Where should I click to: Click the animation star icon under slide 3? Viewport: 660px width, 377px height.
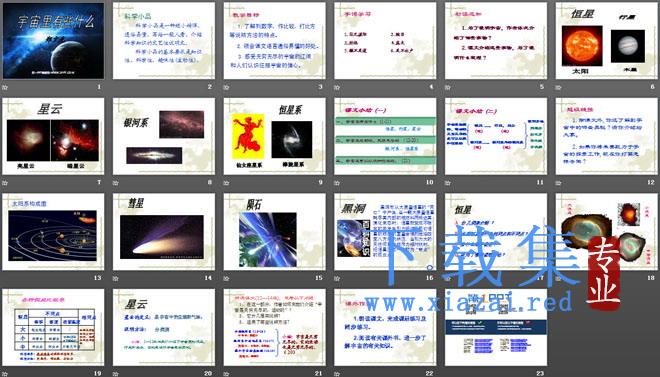[226, 88]
